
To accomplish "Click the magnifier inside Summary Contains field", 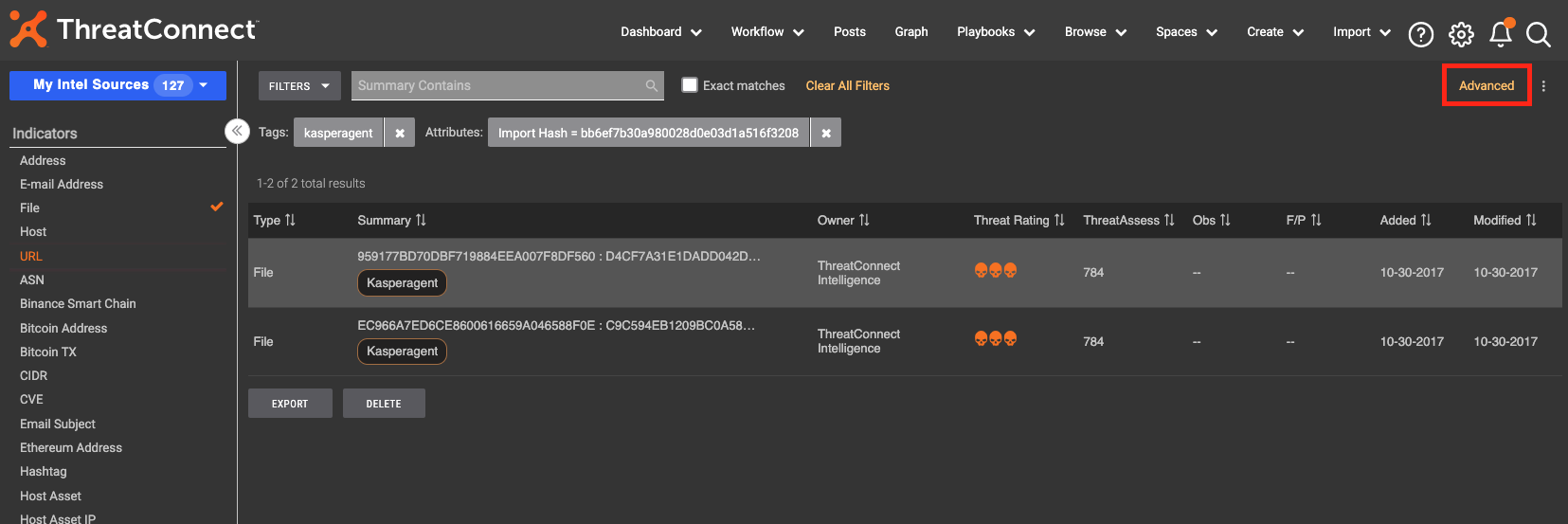I will [652, 85].
